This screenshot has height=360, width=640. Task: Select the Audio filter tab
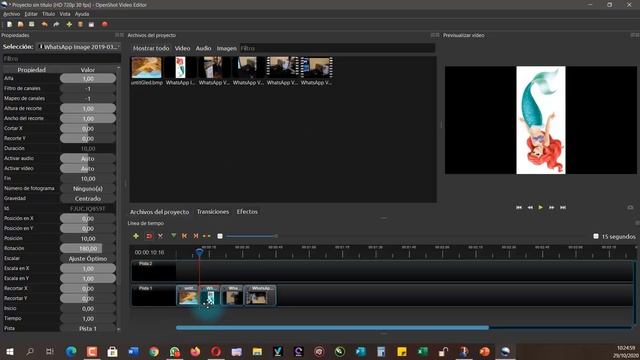click(203, 48)
